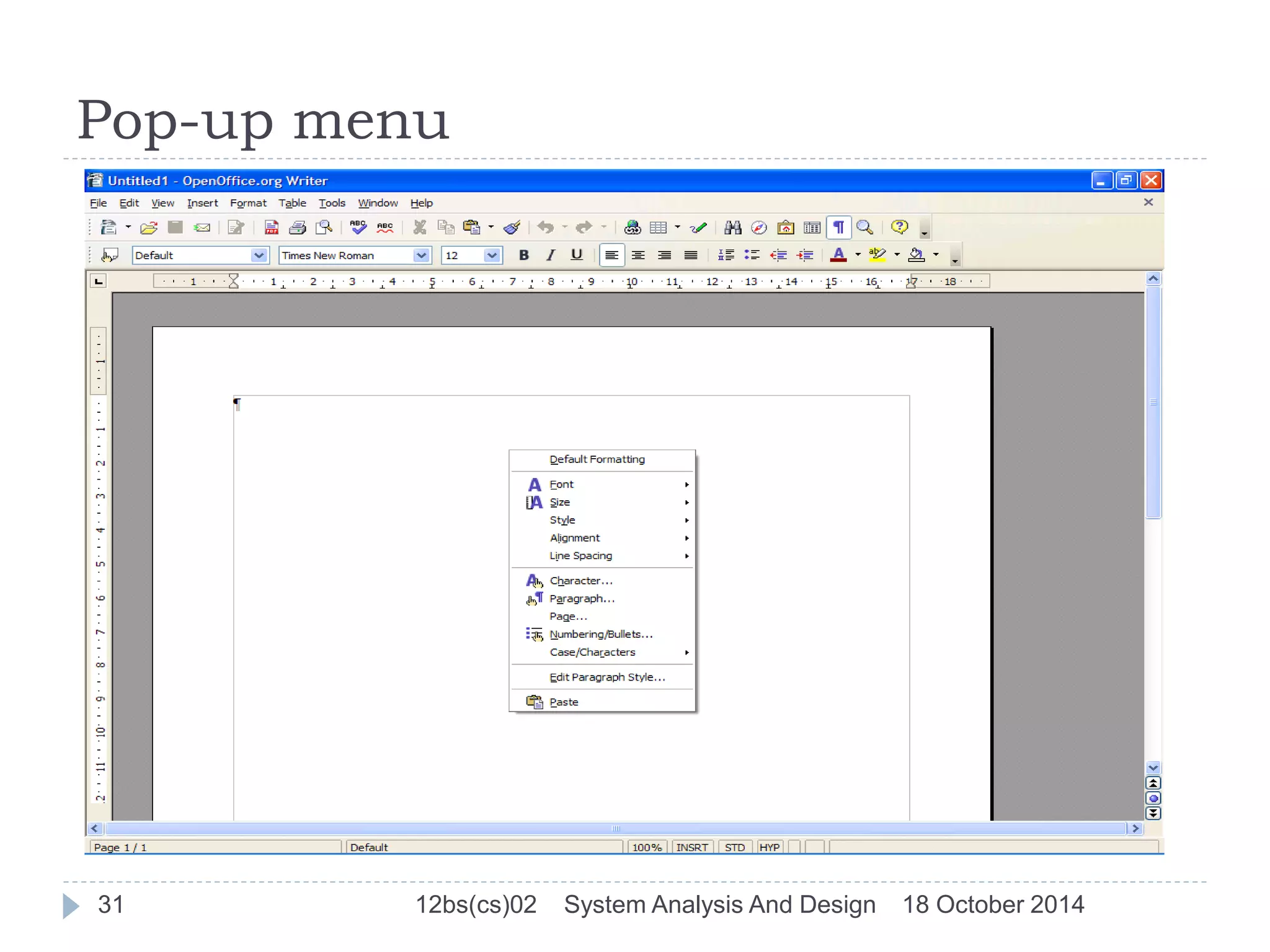
Task: Click the Save document icon
Action: pyautogui.click(x=175, y=227)
